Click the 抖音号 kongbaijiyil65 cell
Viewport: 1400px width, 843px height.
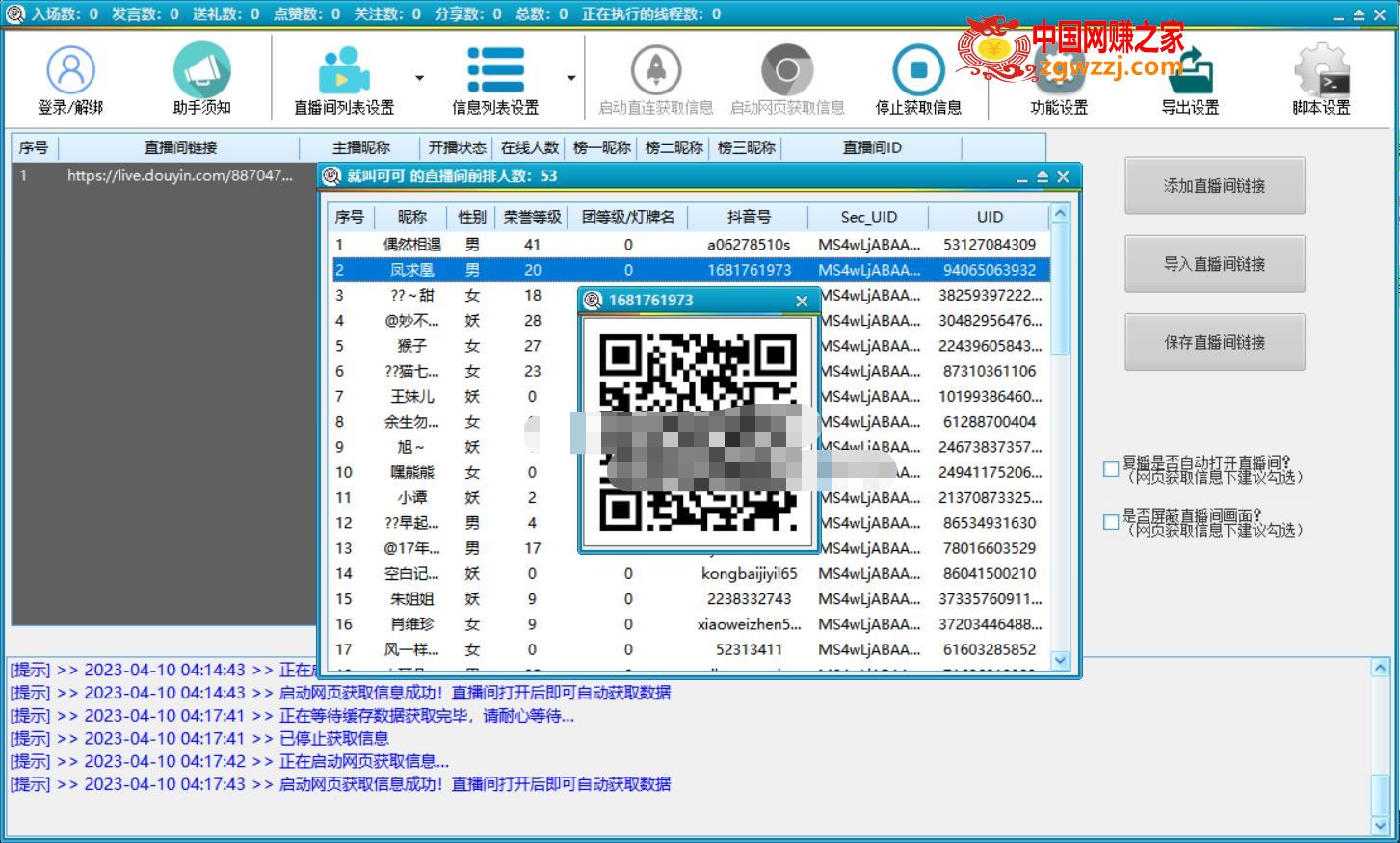(749, 573)
